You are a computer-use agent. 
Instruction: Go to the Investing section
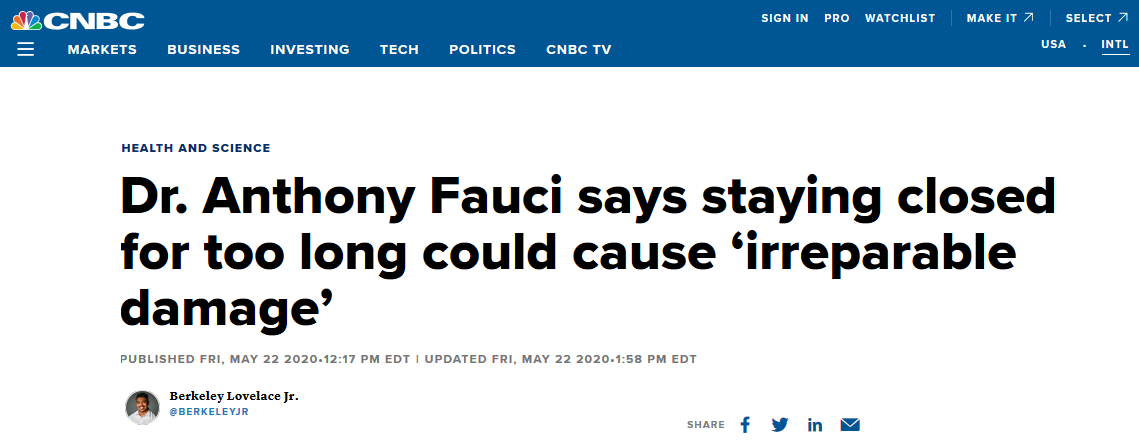click(309, 49)
